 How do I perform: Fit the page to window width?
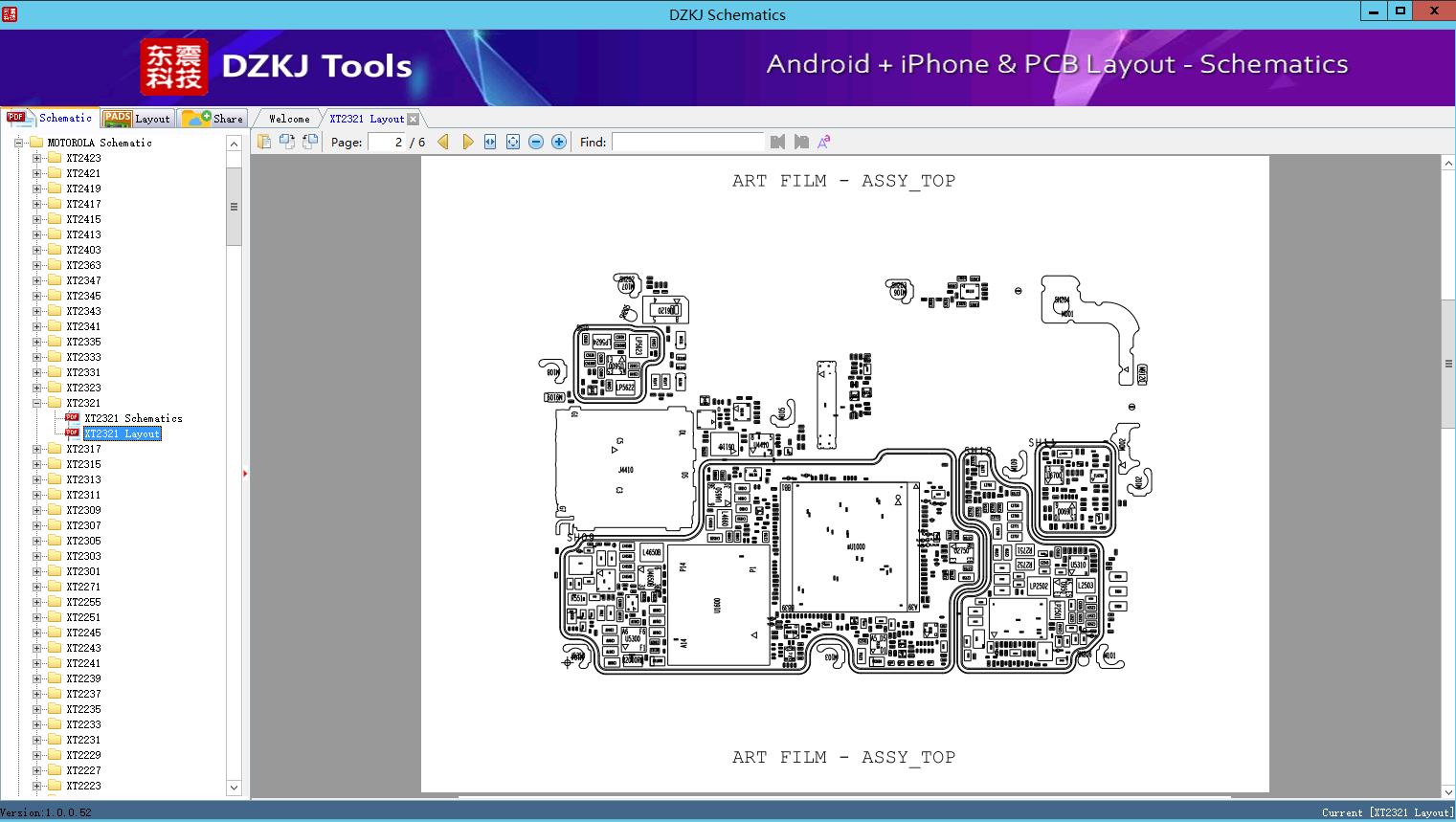click(x=490, y=142)
